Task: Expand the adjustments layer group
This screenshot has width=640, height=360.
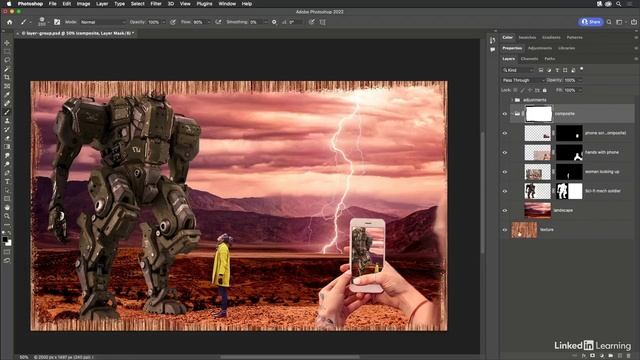Action: tap(512, 100)
